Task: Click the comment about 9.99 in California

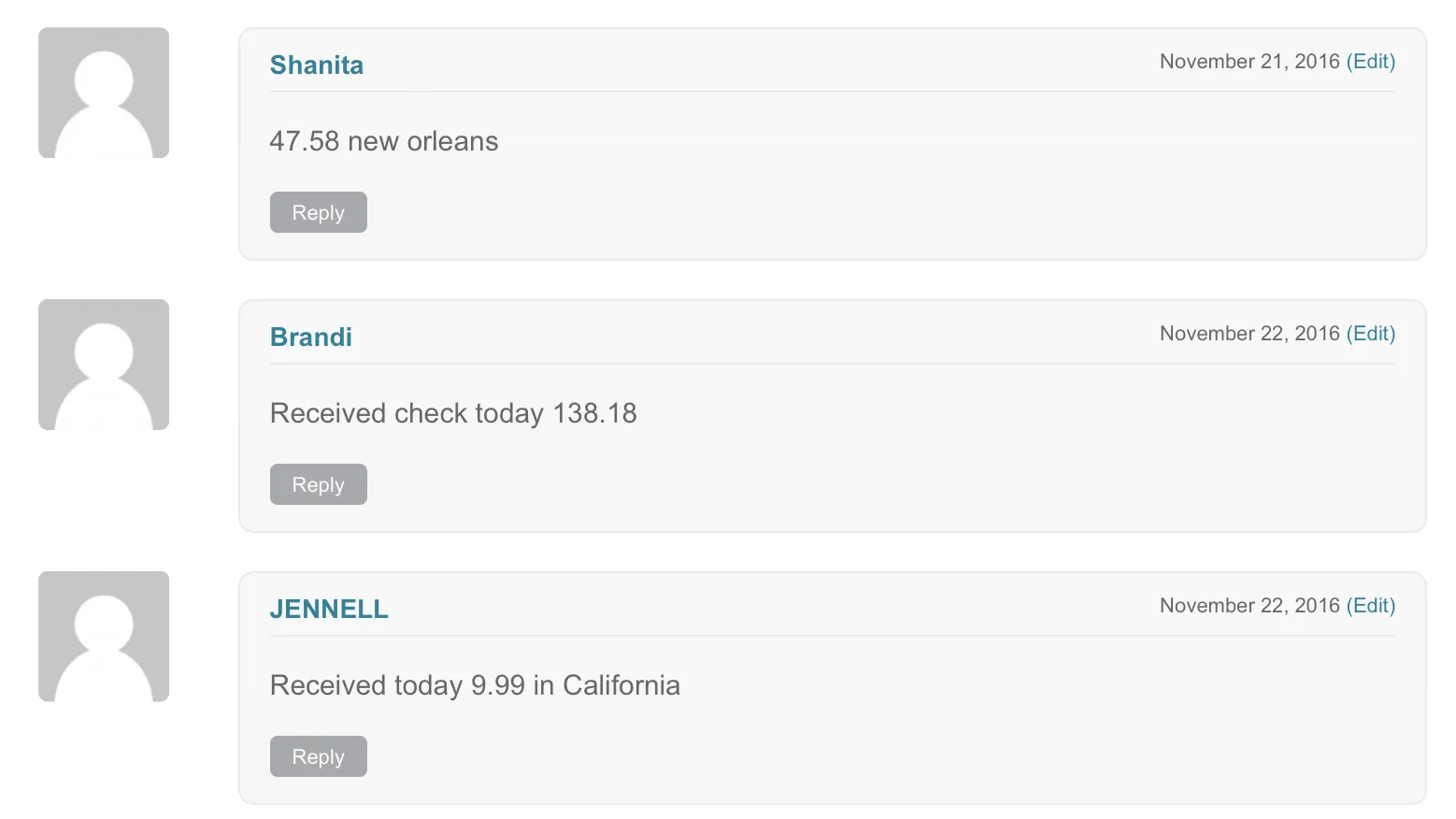Action: pyautogui.click(x=475, y=684)
